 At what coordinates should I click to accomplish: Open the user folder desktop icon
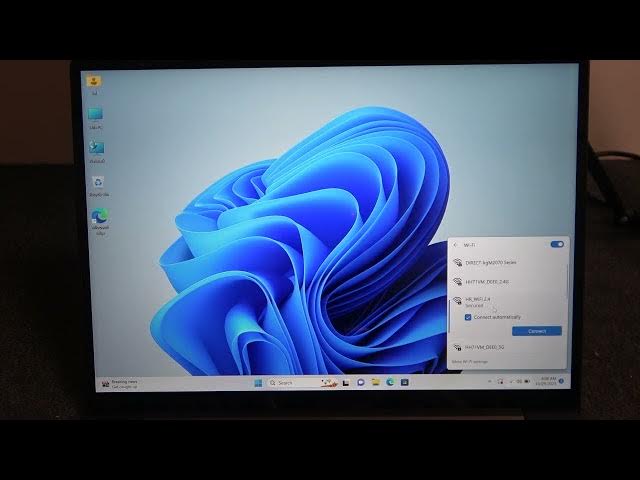(x=94, y=81)
